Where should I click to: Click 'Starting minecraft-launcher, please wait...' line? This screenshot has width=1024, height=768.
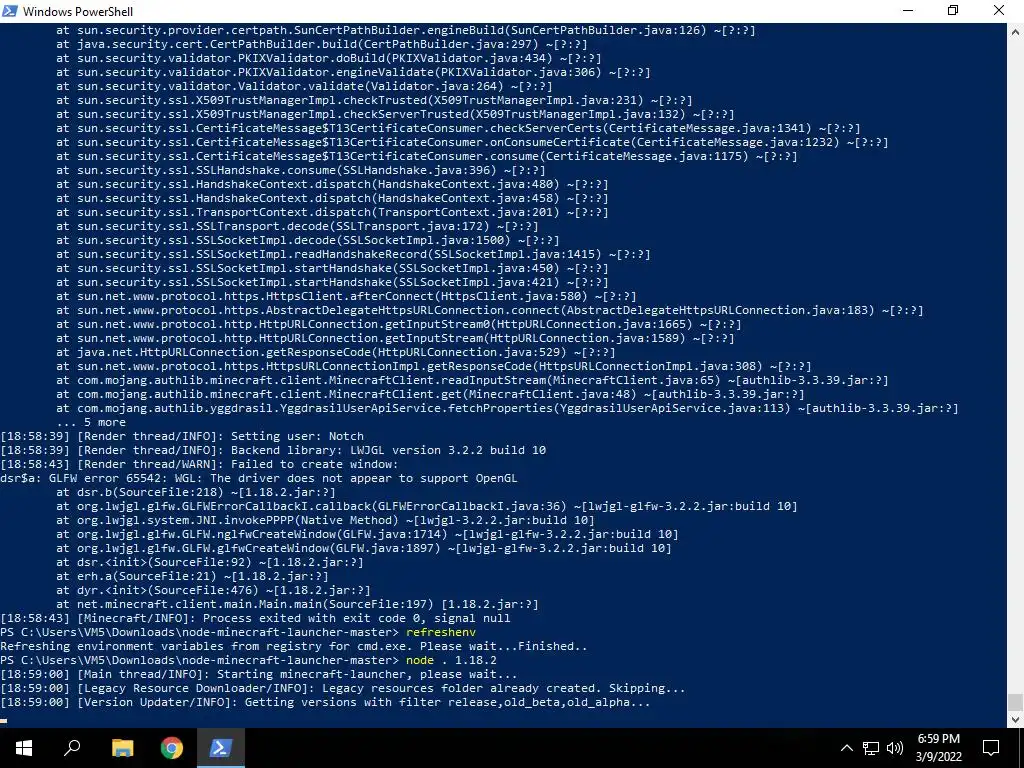point(259,674)
